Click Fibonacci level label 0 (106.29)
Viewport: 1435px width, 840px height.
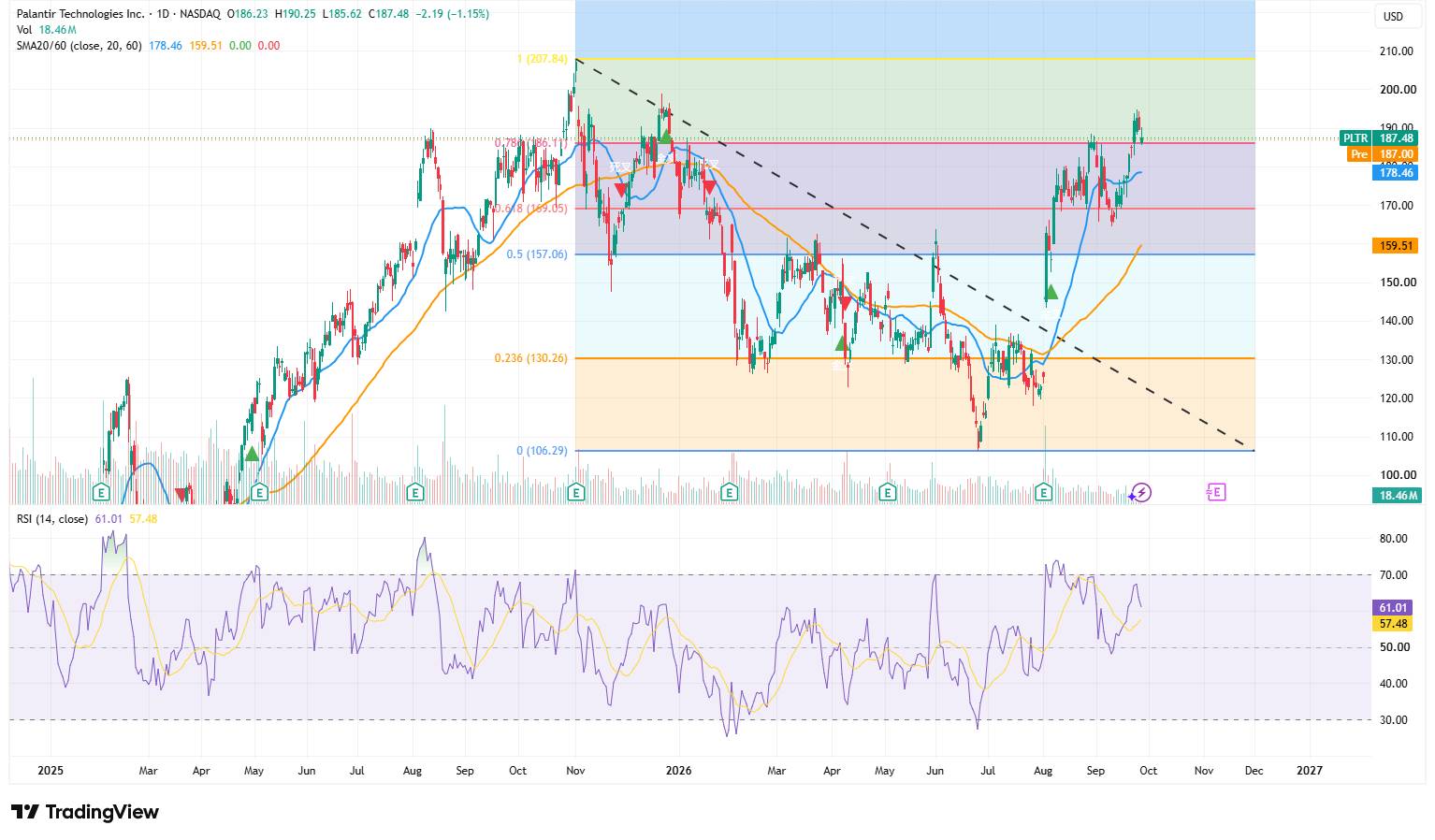coord(542,450)
